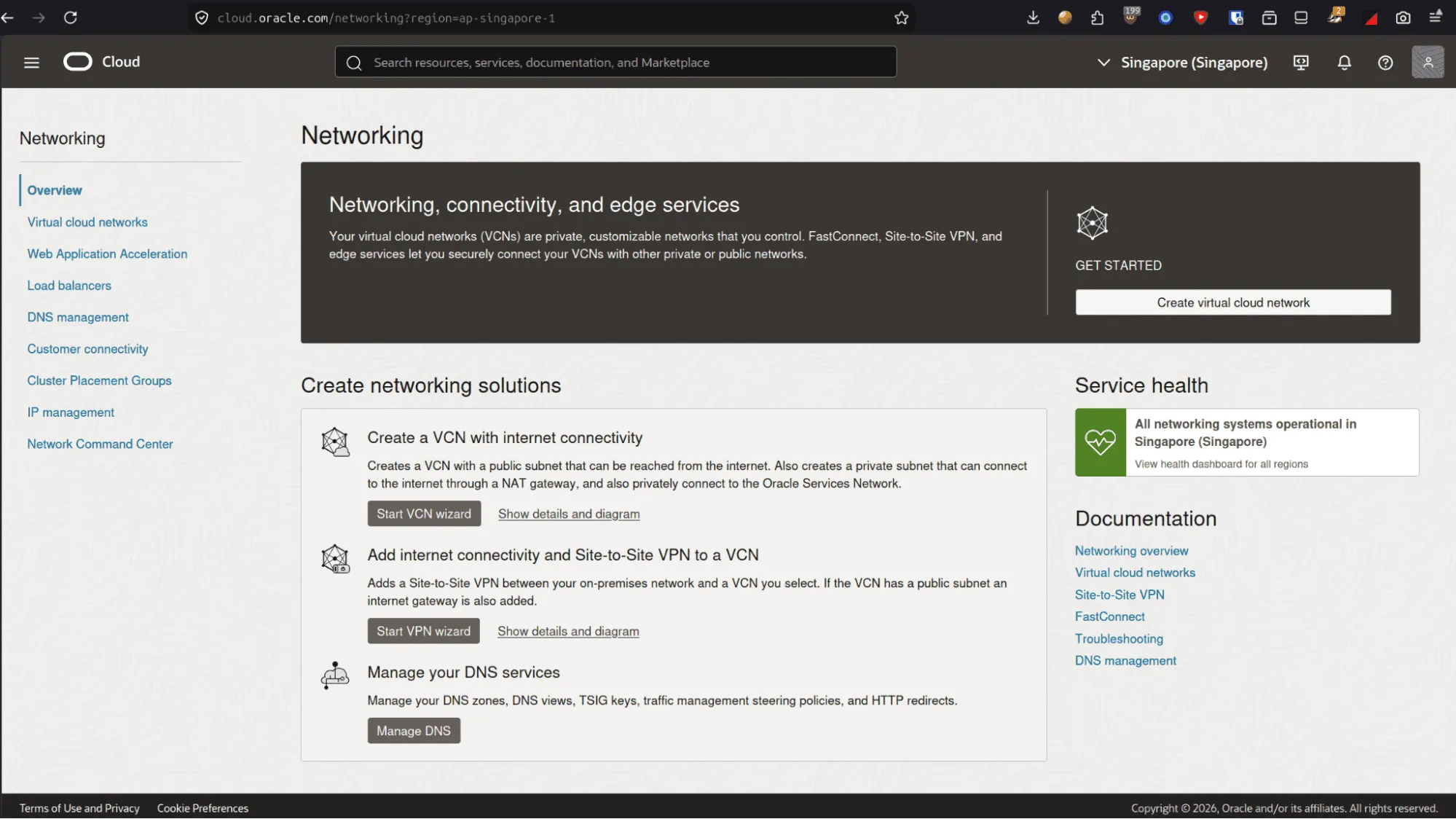
Task: Start the VCN wizard
Action: 424,514
